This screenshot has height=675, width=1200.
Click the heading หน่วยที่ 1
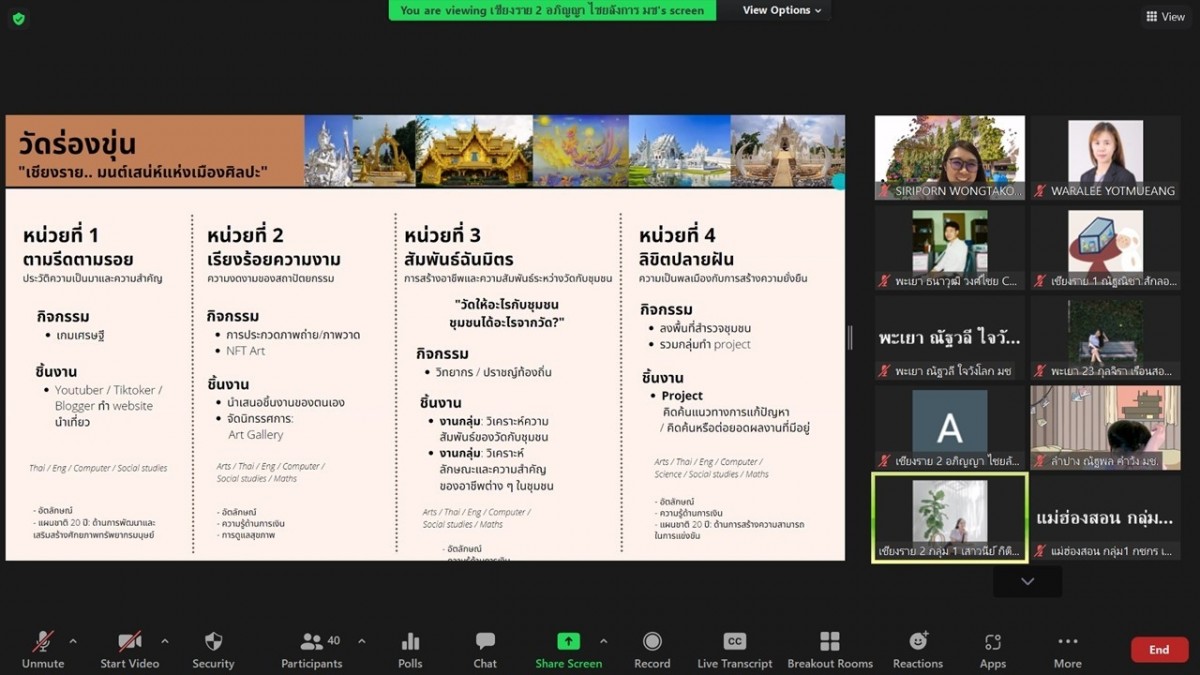61,236
